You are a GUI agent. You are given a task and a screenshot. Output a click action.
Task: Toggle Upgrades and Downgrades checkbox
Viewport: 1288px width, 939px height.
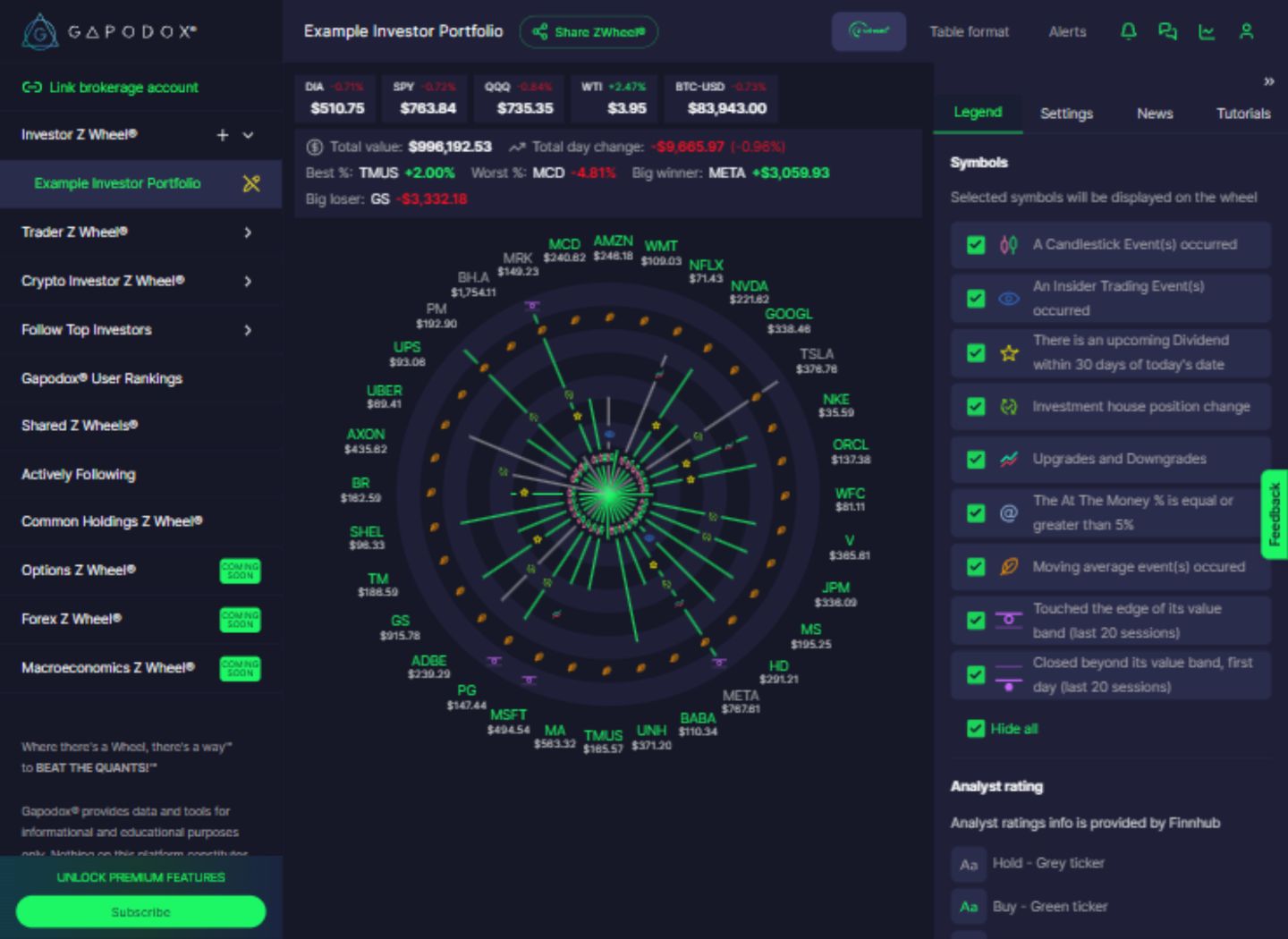click(976, 460)
